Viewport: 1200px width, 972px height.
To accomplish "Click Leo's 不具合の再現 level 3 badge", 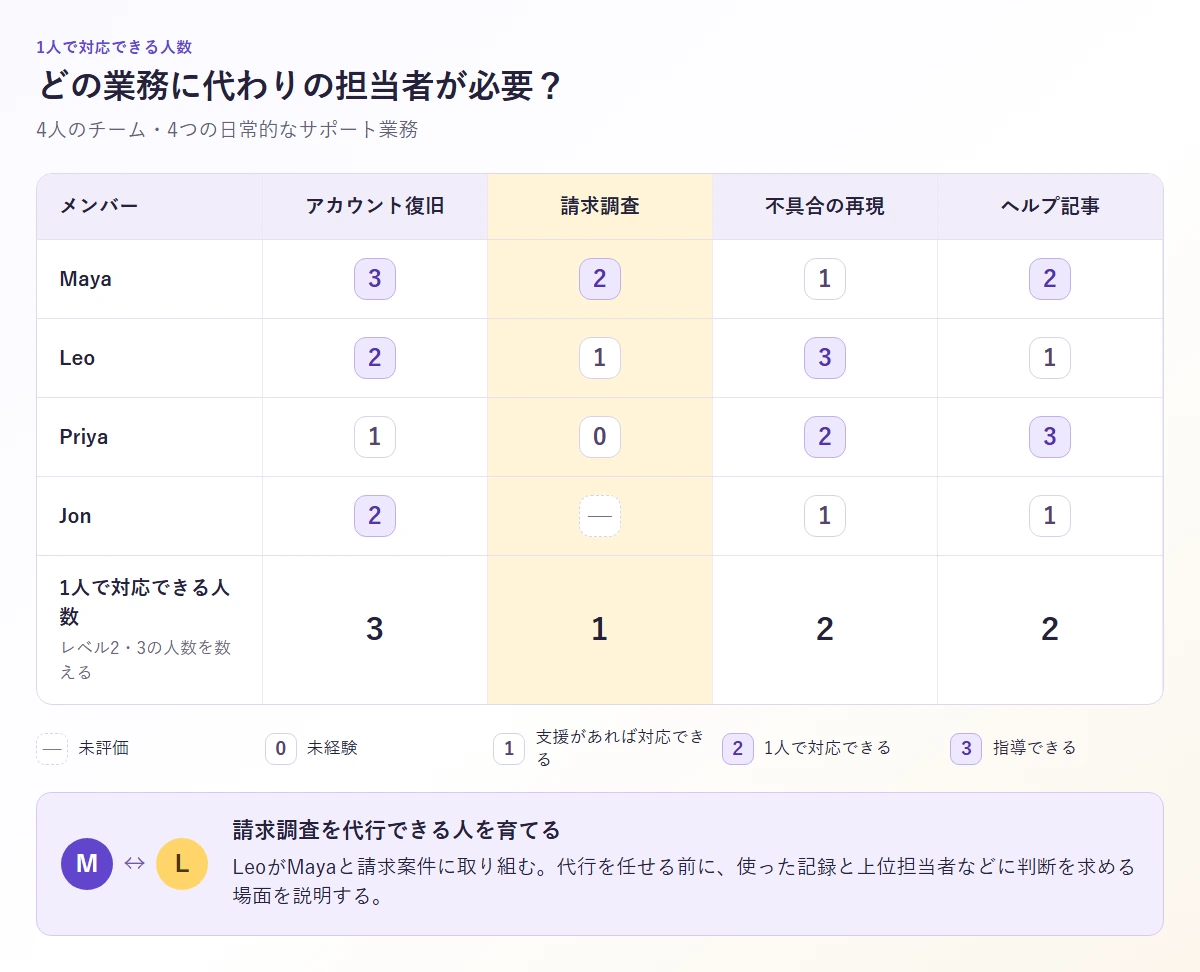I will [825, 358].
